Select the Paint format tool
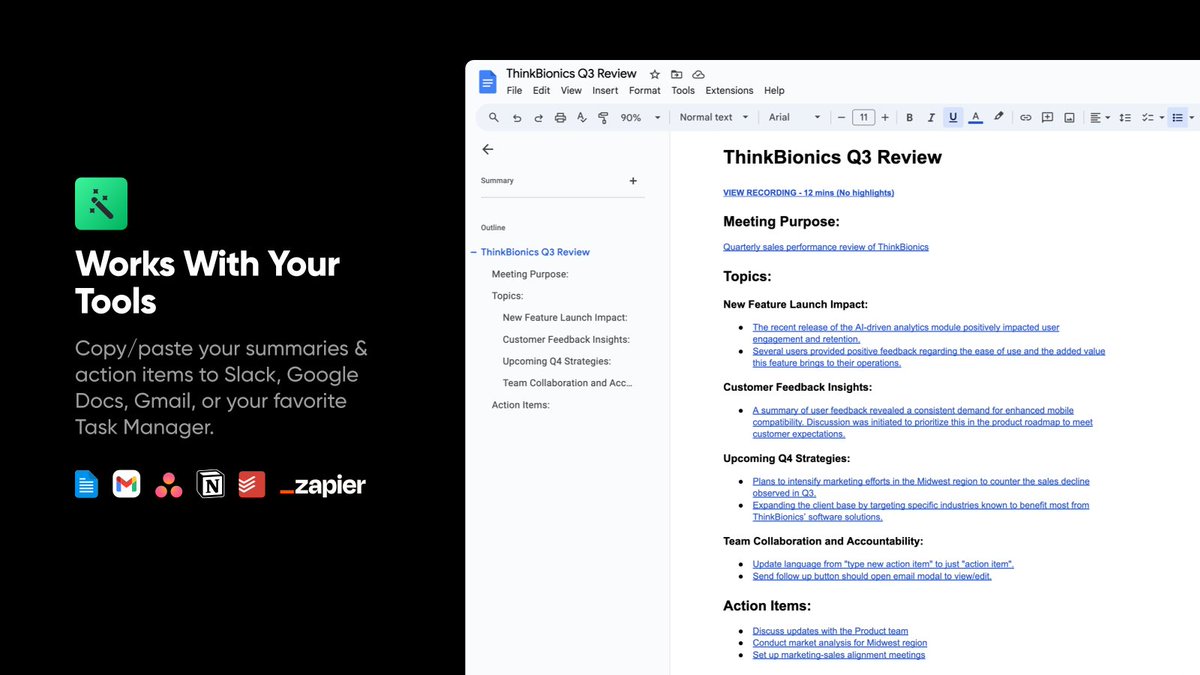 (x=602, y=117)
